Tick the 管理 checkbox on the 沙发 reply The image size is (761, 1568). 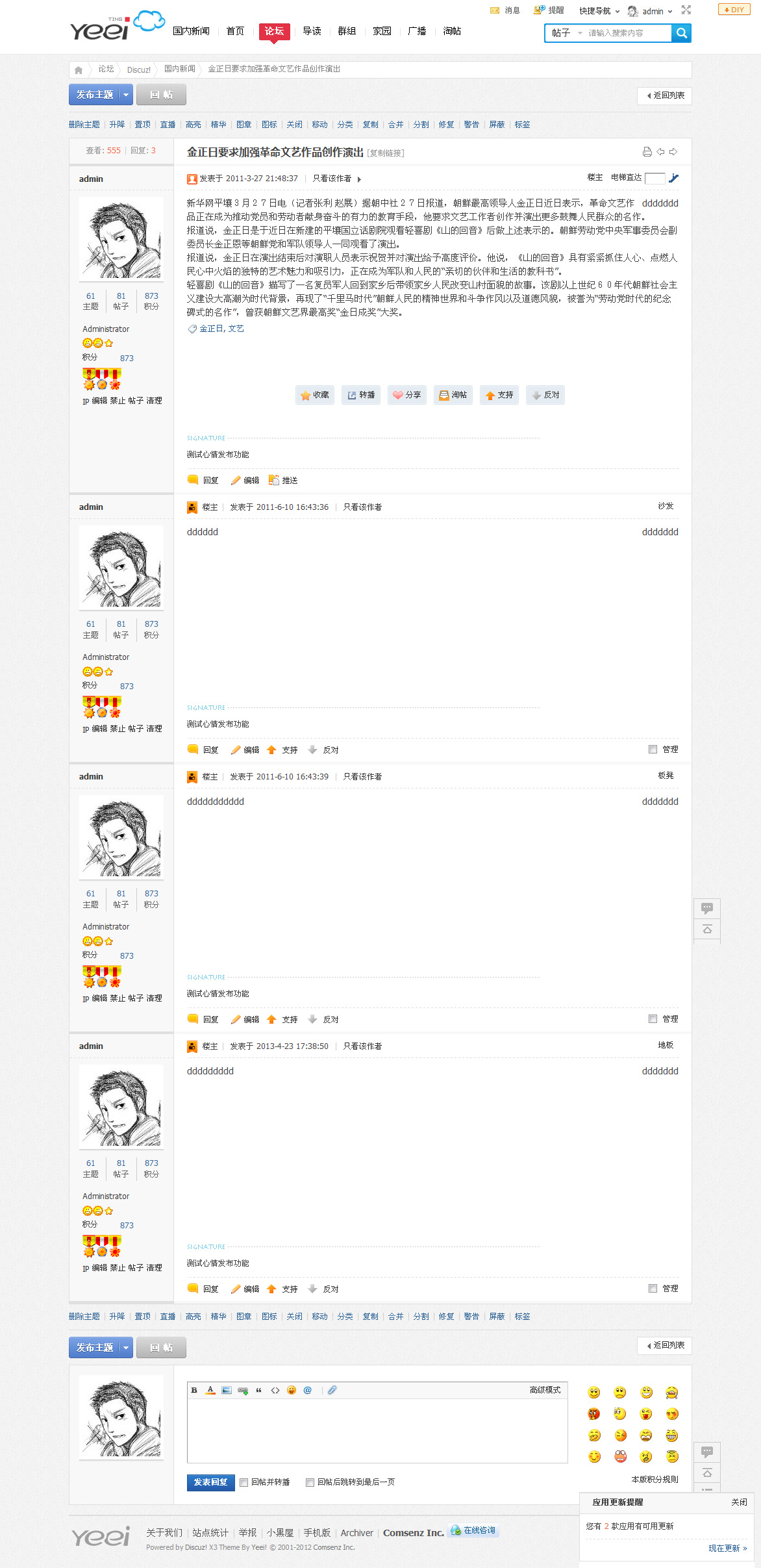pyautogui.click(x=653, y=749)
